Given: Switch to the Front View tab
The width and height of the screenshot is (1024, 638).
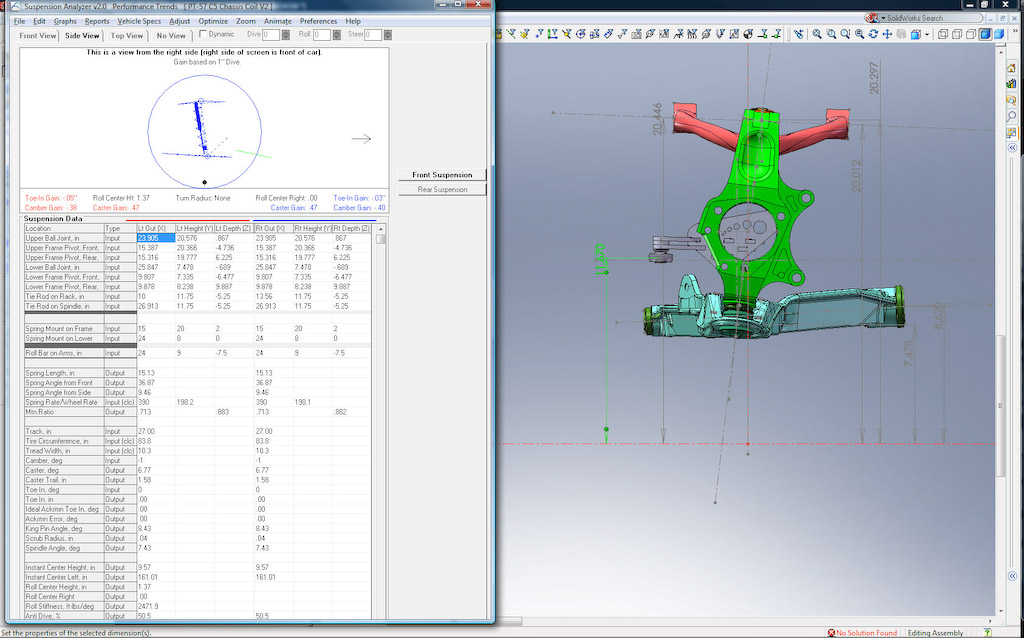Looking at the screenshot, I should pyautogui.click(x=38, y=35).
